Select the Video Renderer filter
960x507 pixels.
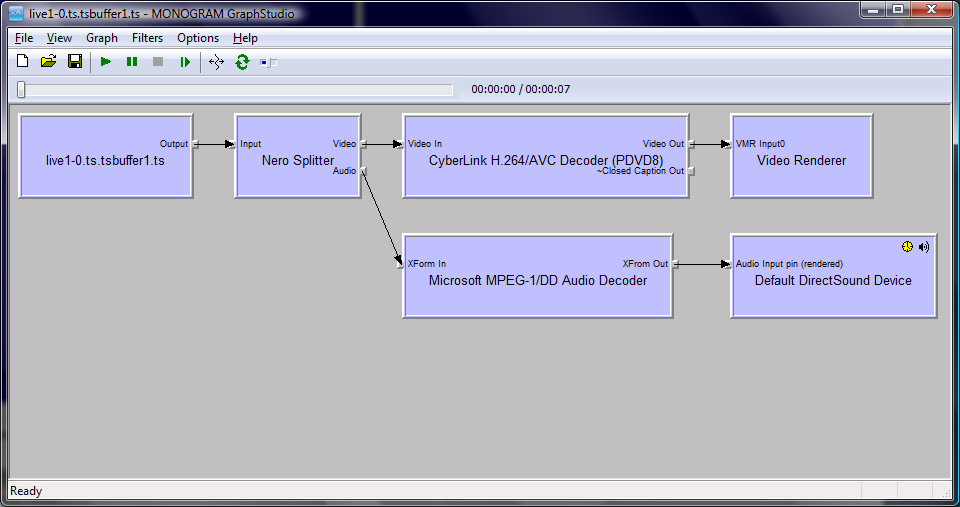(x=801, y=156)
